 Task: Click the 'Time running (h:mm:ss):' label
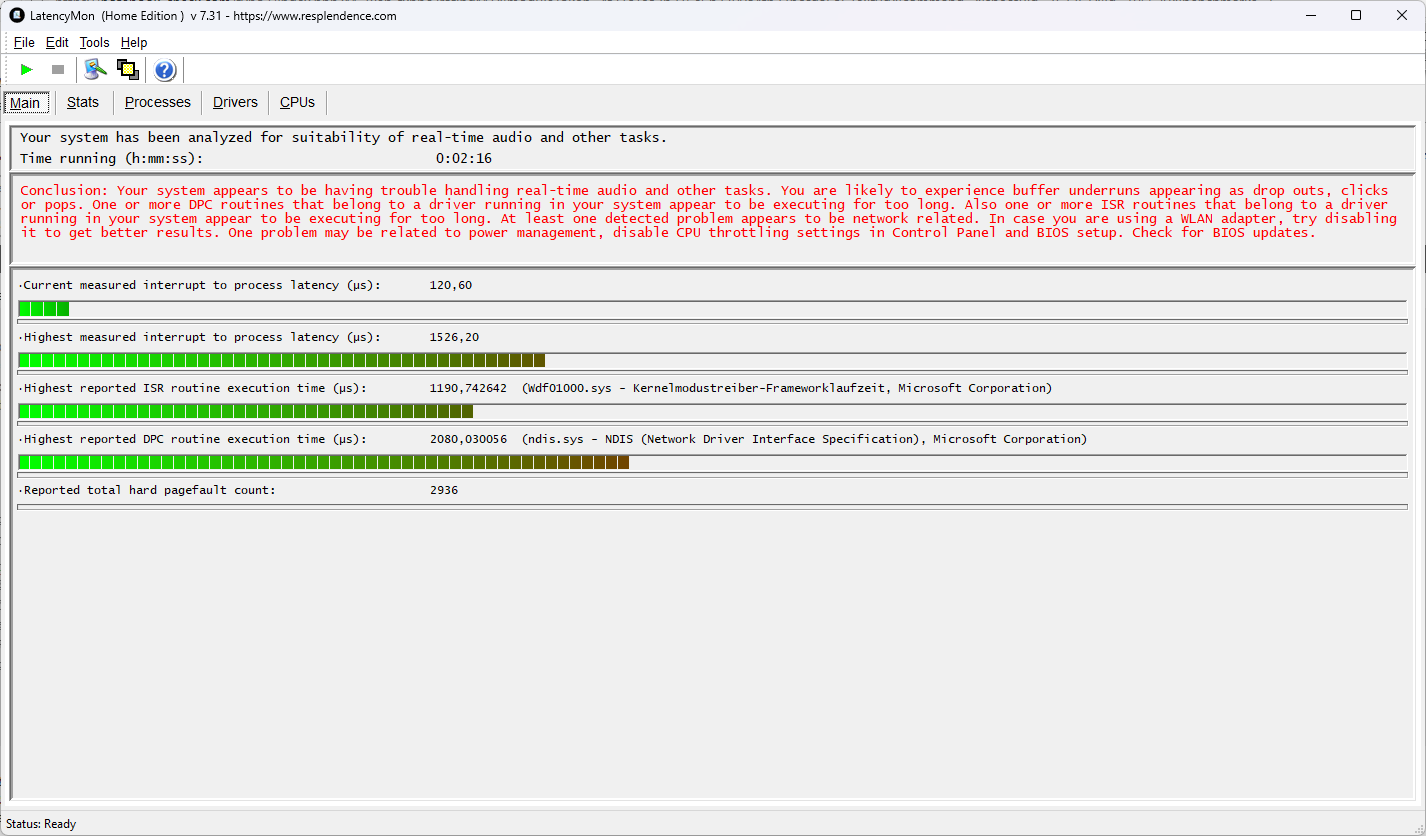click(111, 158)
